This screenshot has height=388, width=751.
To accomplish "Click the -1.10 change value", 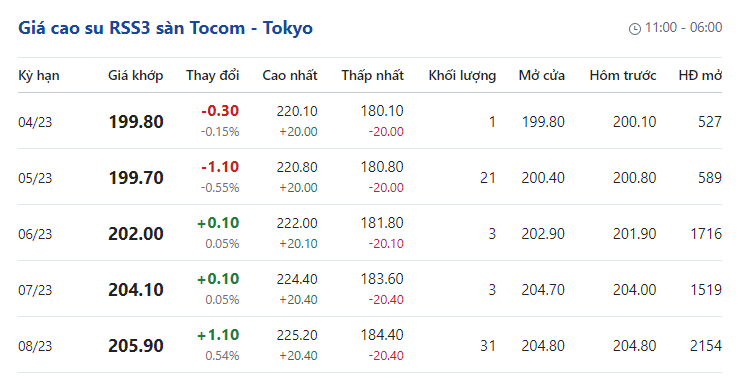I will [x=220, y=167].
